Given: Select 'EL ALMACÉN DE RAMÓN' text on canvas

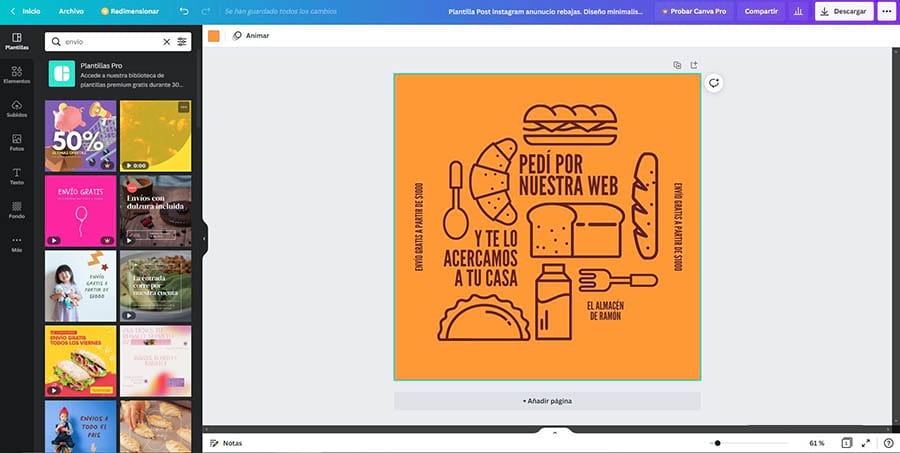Looking at the screenshot, I should (x=605, y=311).
